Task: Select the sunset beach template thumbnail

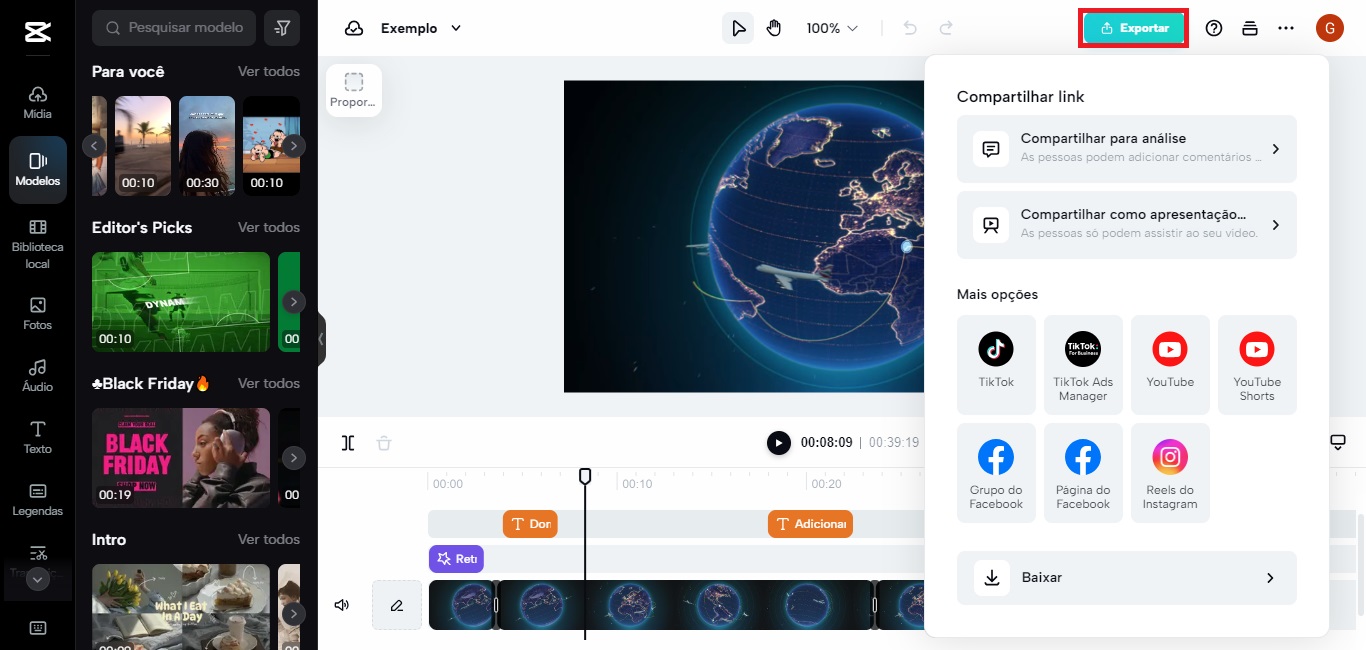Action: (x=143, y=146)
